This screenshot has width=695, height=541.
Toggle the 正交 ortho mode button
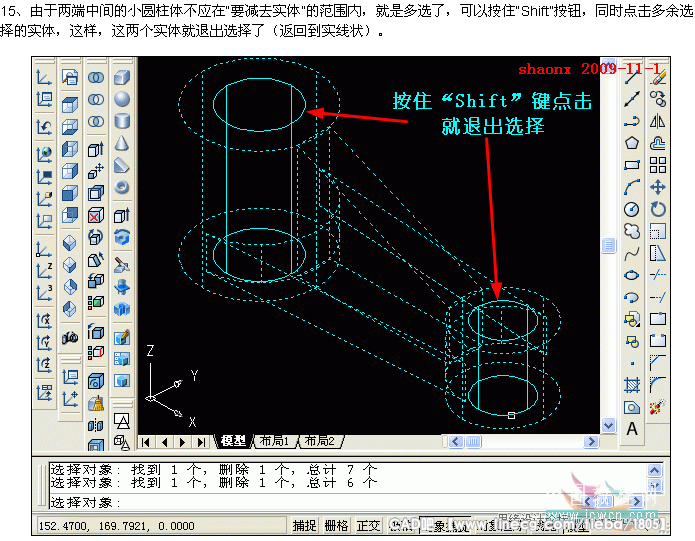pos(368,526)
